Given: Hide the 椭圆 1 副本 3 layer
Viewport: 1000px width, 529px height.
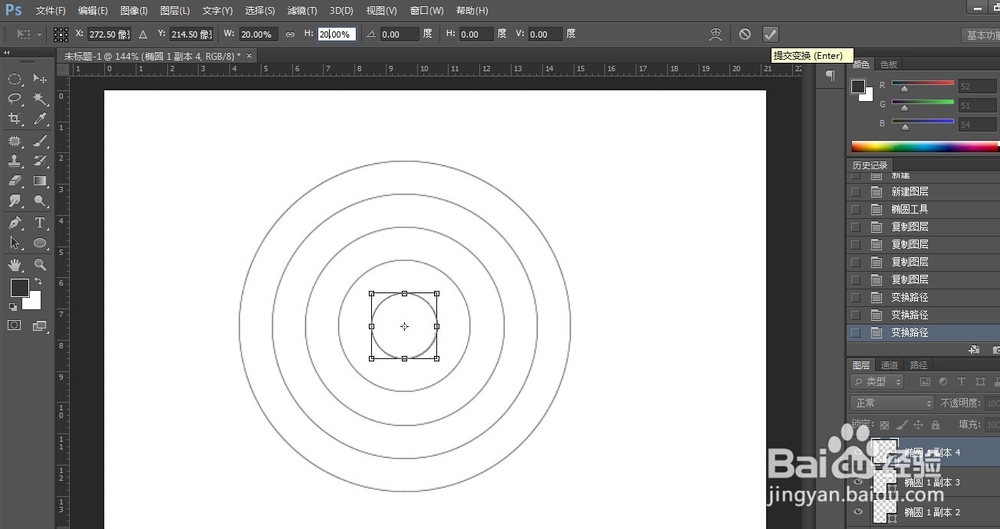Looking at the screenshot, I should click(x=858, y=482).
